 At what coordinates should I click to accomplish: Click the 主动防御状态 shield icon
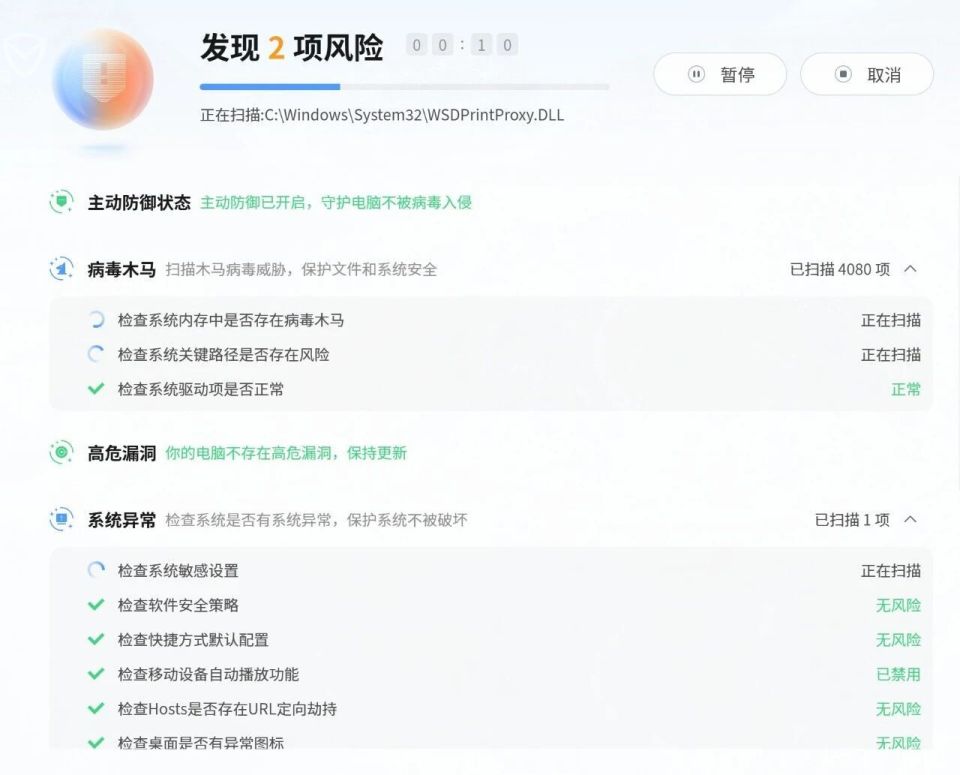click(x=61, y=201)
